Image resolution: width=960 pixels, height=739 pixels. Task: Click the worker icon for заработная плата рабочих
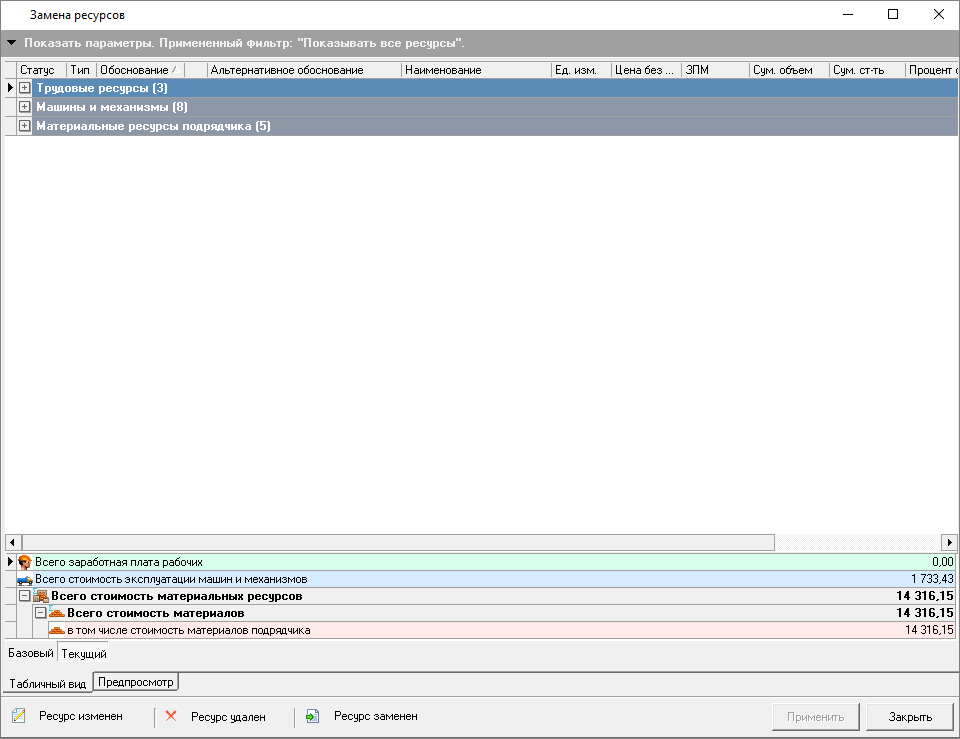pyautogui.click(x=25, y=562)
